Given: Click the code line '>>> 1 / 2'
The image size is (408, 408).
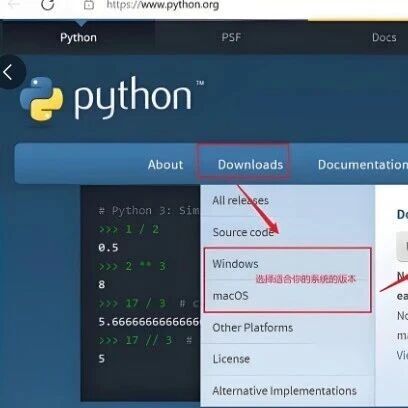Looking at the screenshot, I should (x=128, y=229).
